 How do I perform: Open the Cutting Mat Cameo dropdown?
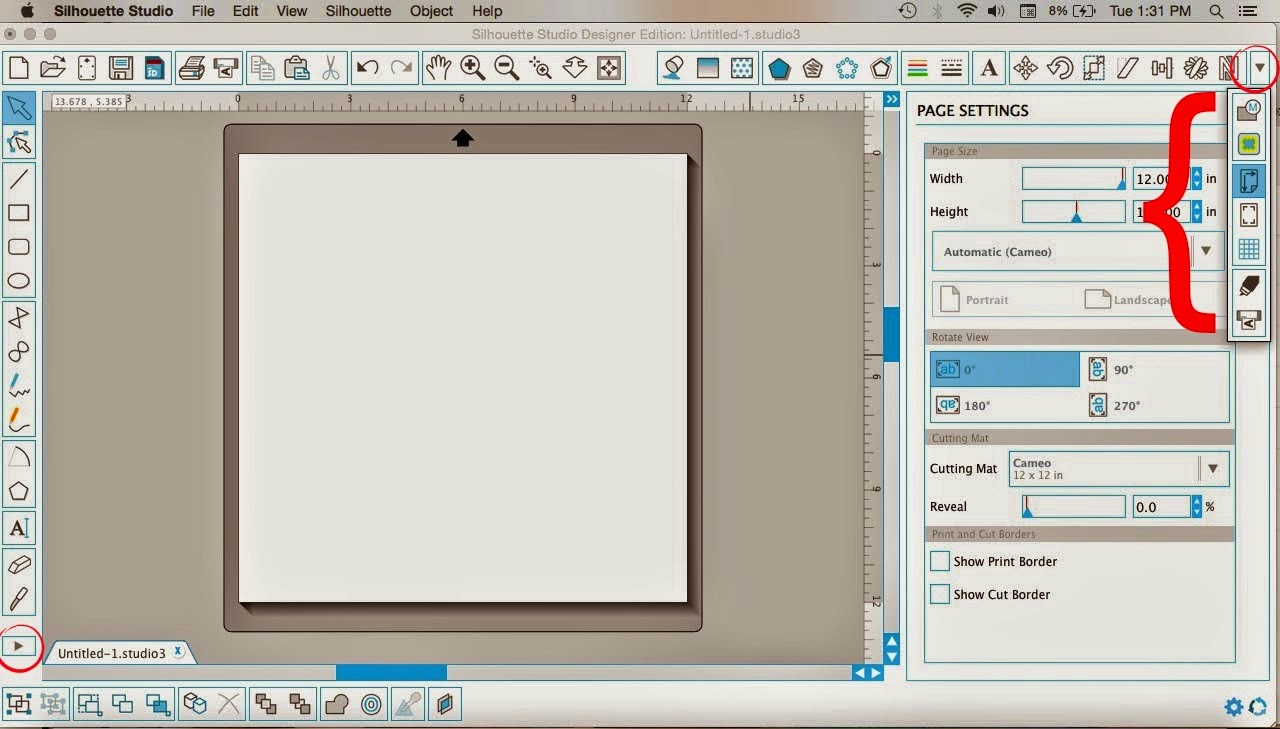tap(1119, 468)
